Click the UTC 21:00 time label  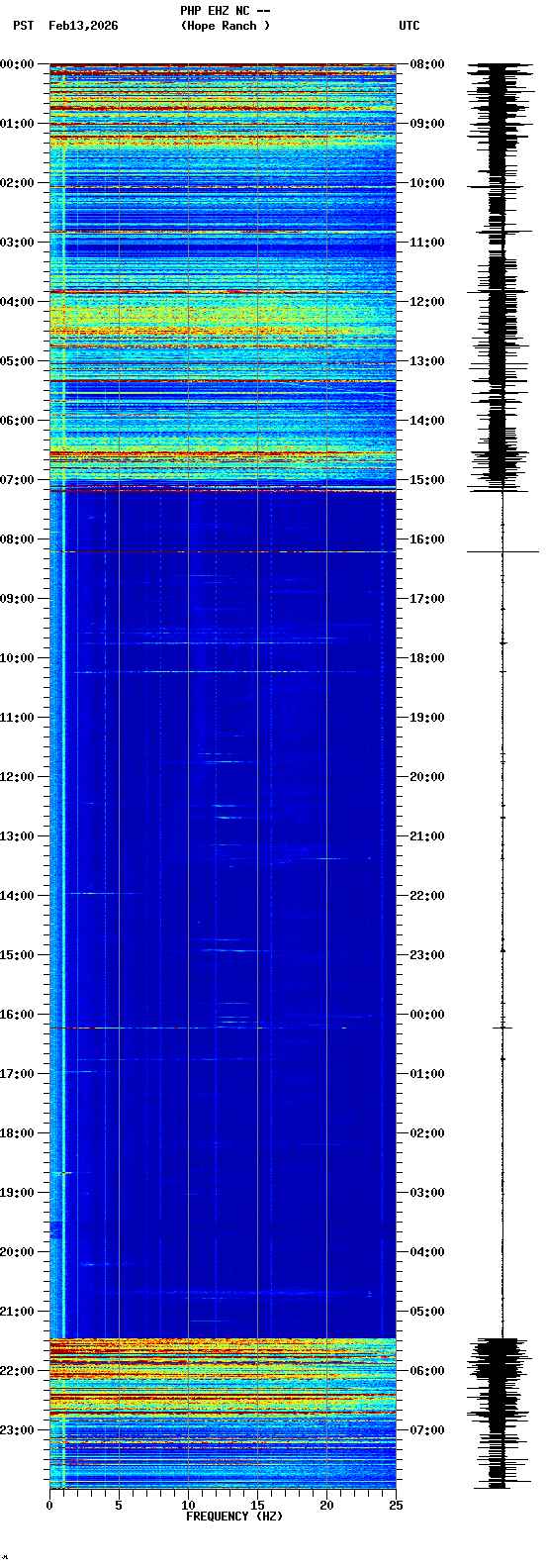point(427,836)
